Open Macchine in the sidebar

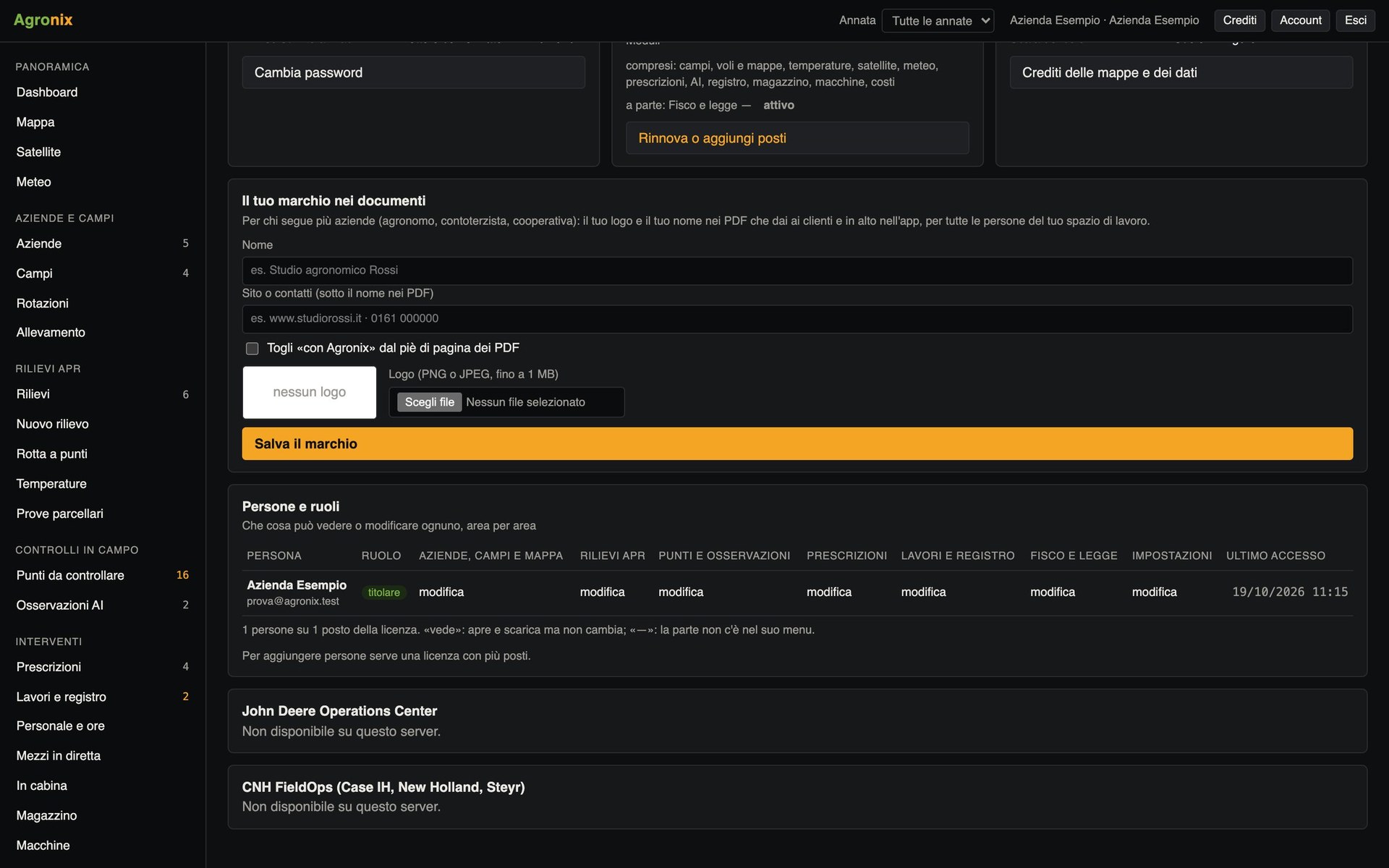click(x=103, y=846)
